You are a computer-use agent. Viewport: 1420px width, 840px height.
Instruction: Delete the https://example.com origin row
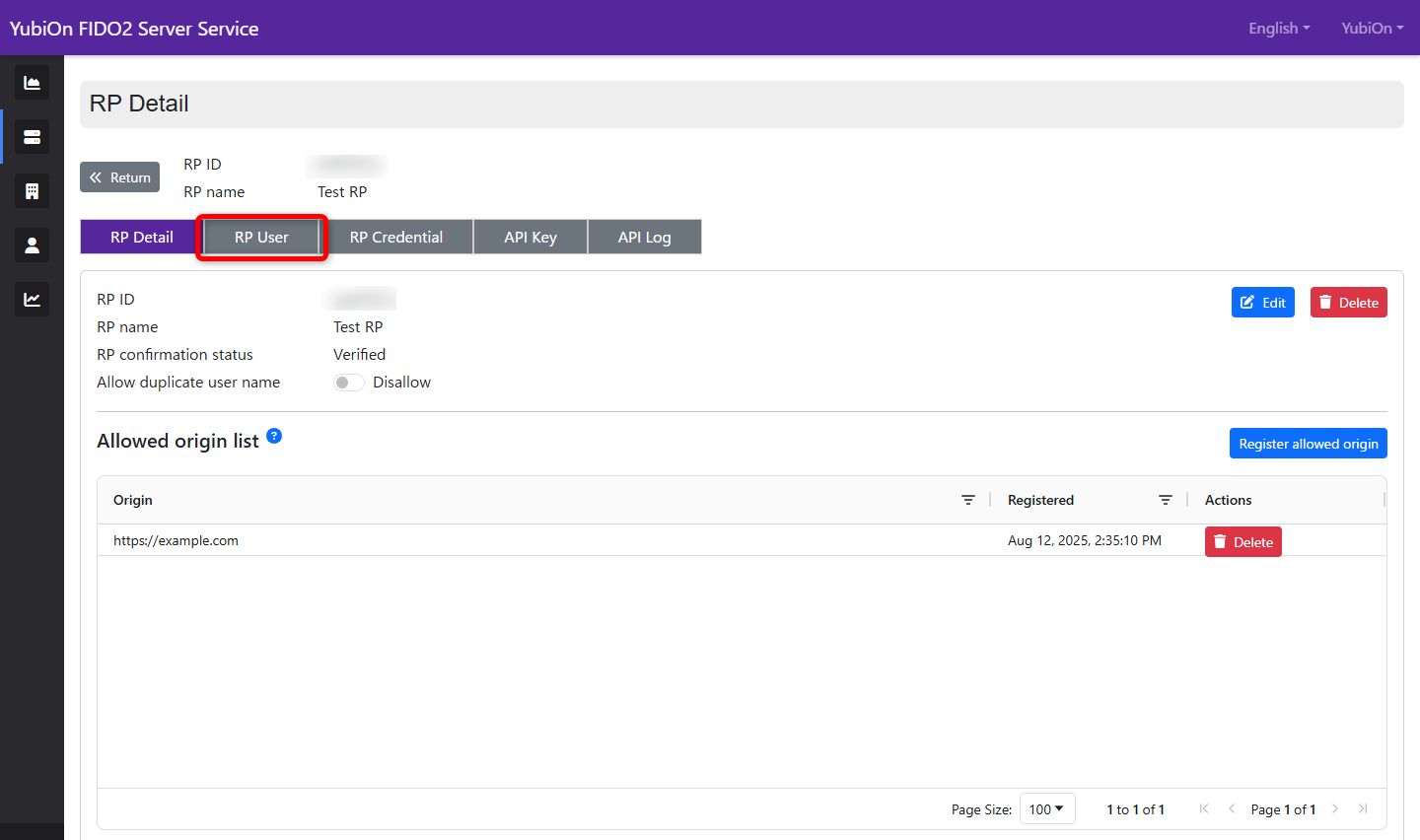pos(1242,541)
